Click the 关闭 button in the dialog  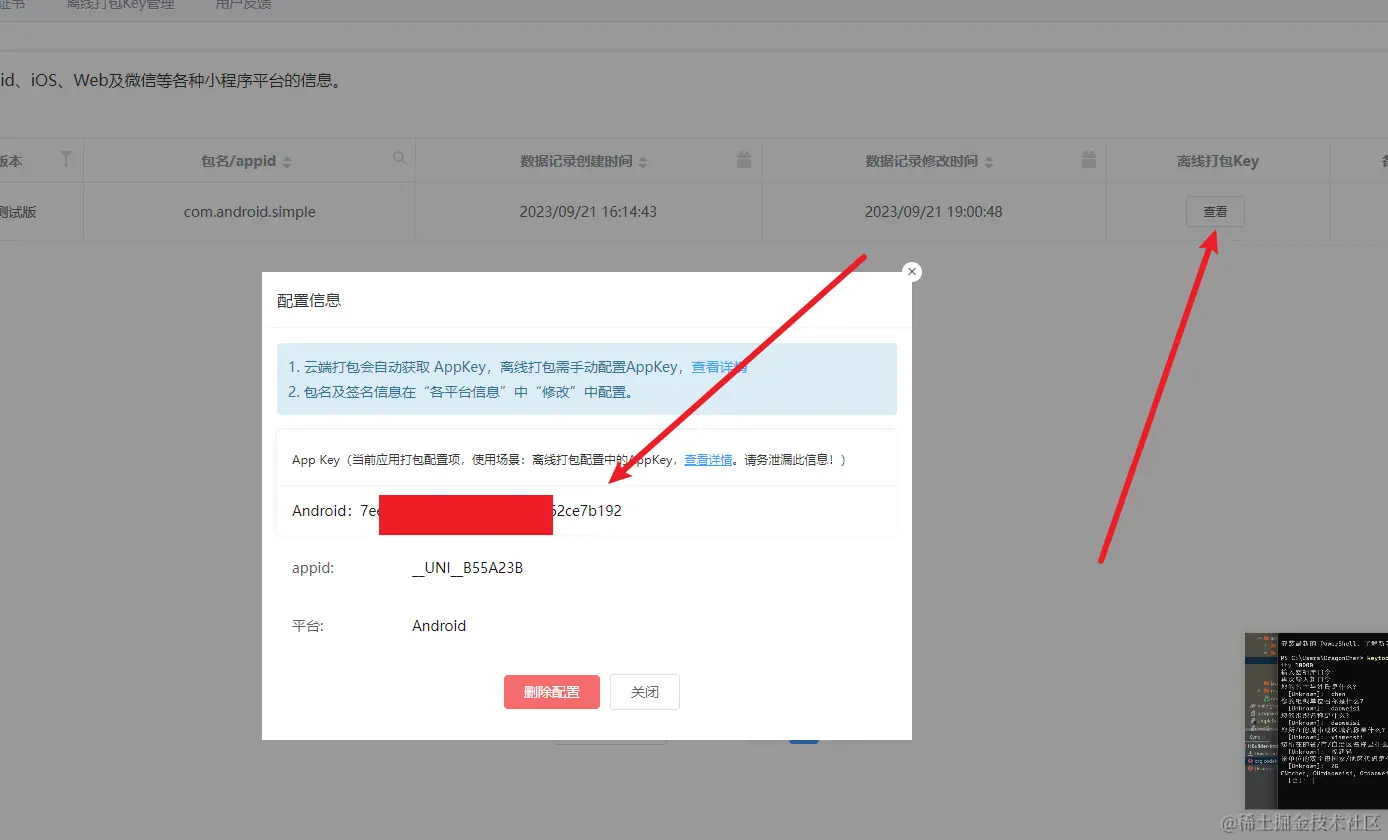tap(645, 692)
